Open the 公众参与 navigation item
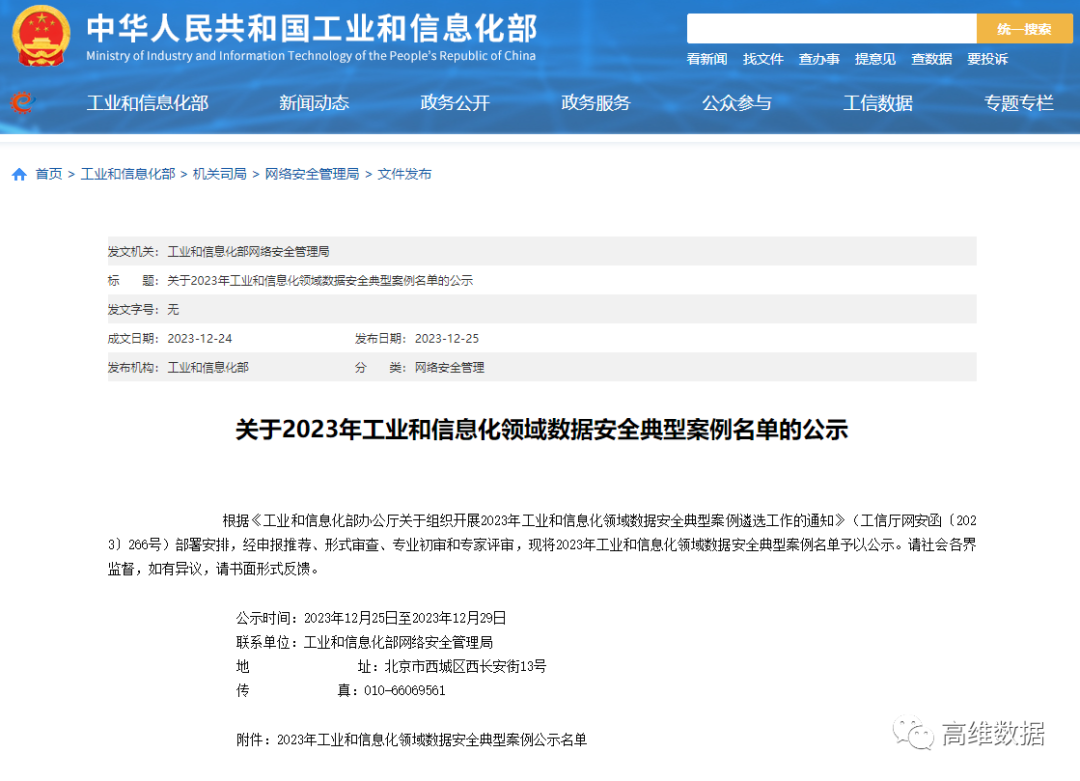 pos(737,102)
